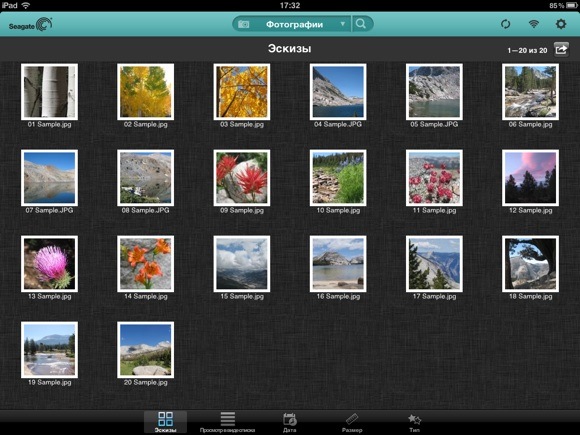Tap the share/export icon
580x435 pixels.
(561, 49)
